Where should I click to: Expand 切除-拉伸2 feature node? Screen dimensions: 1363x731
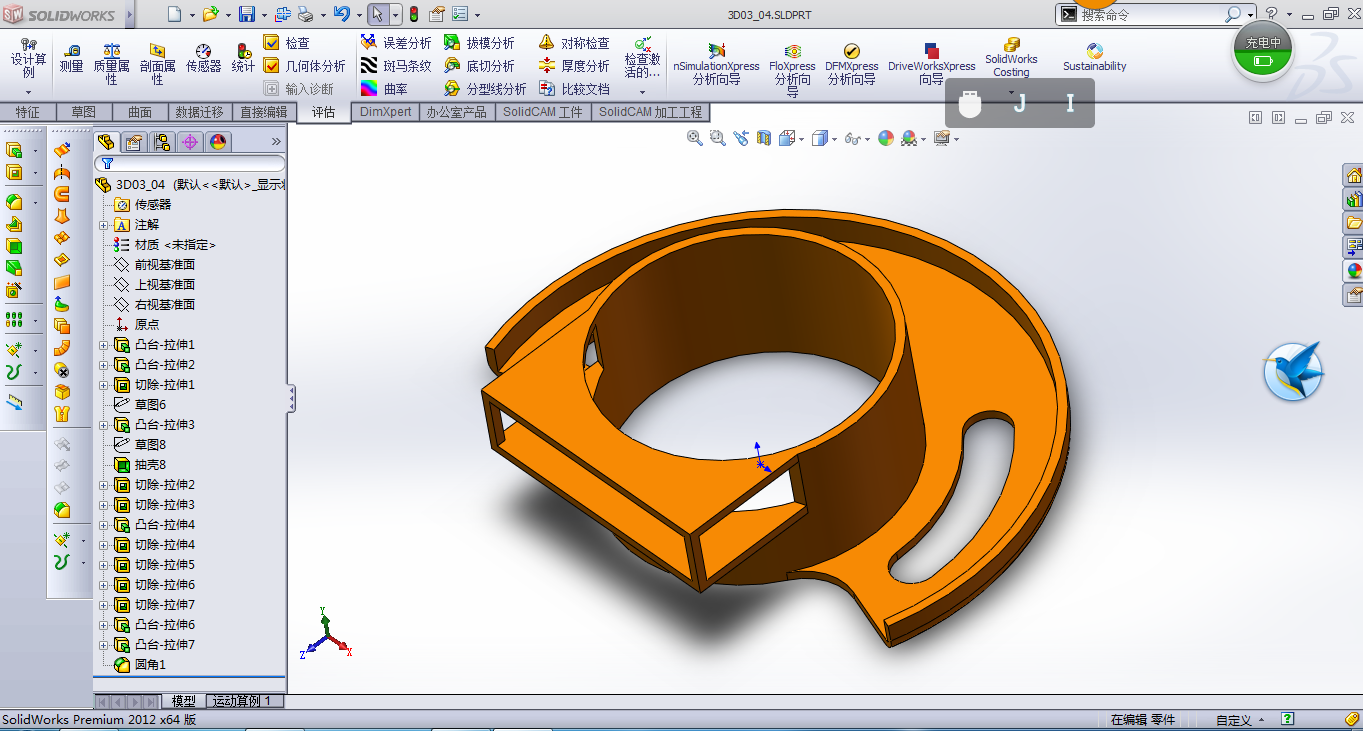click(103, 485)
